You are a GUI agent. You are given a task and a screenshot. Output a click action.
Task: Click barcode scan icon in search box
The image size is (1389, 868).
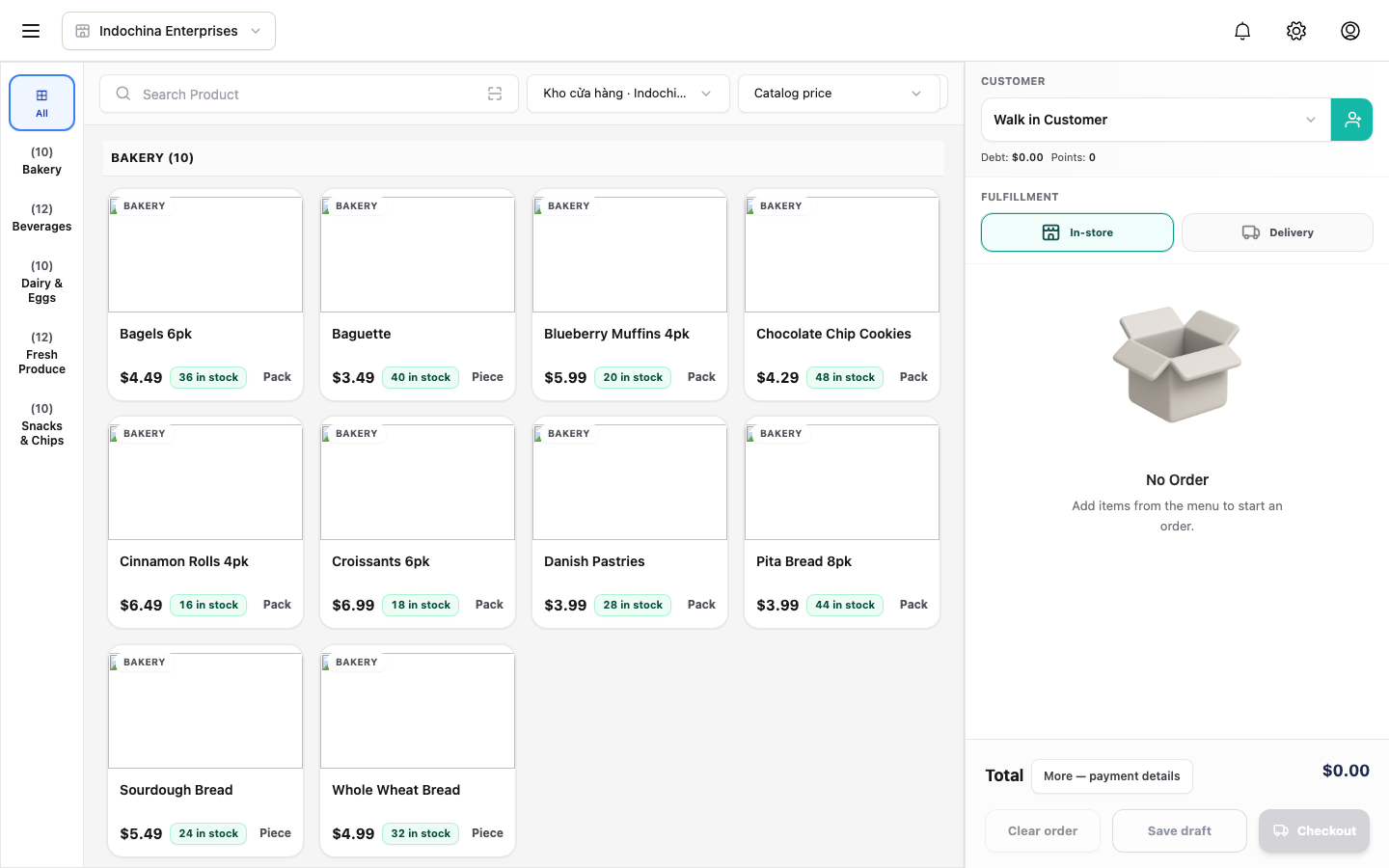[495, 94]
